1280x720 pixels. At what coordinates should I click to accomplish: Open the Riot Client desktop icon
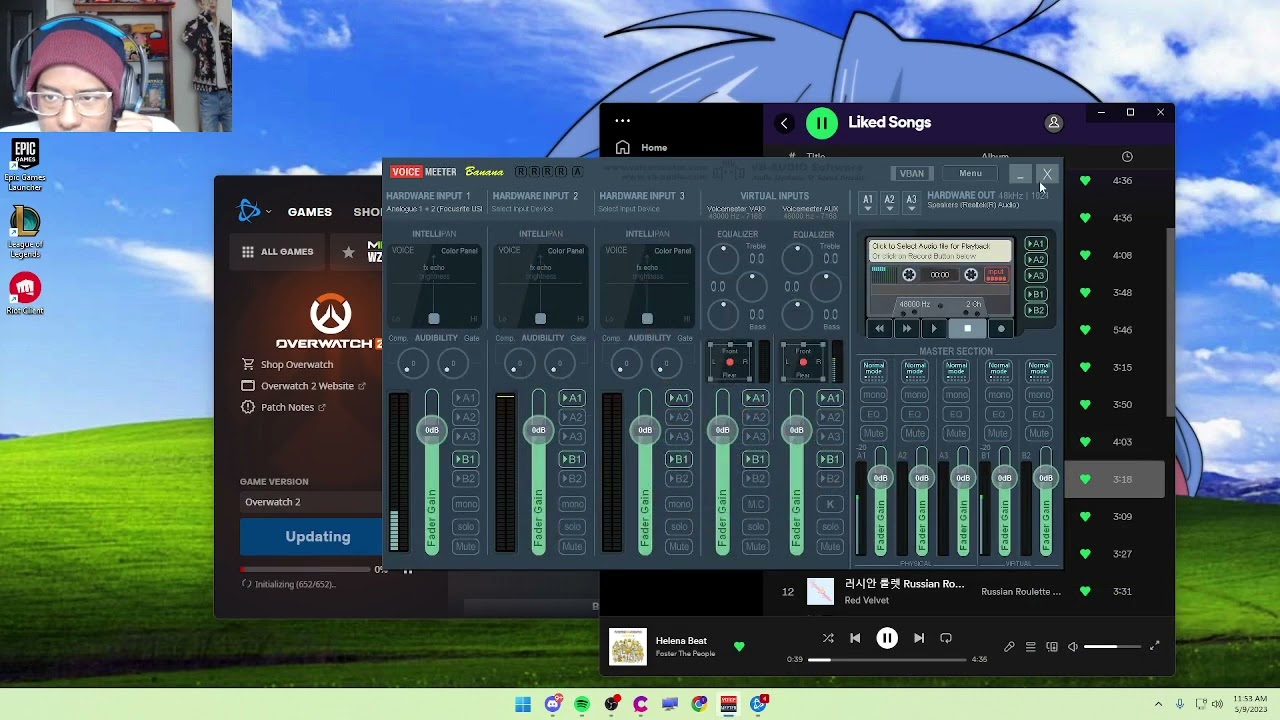(25, 293)
